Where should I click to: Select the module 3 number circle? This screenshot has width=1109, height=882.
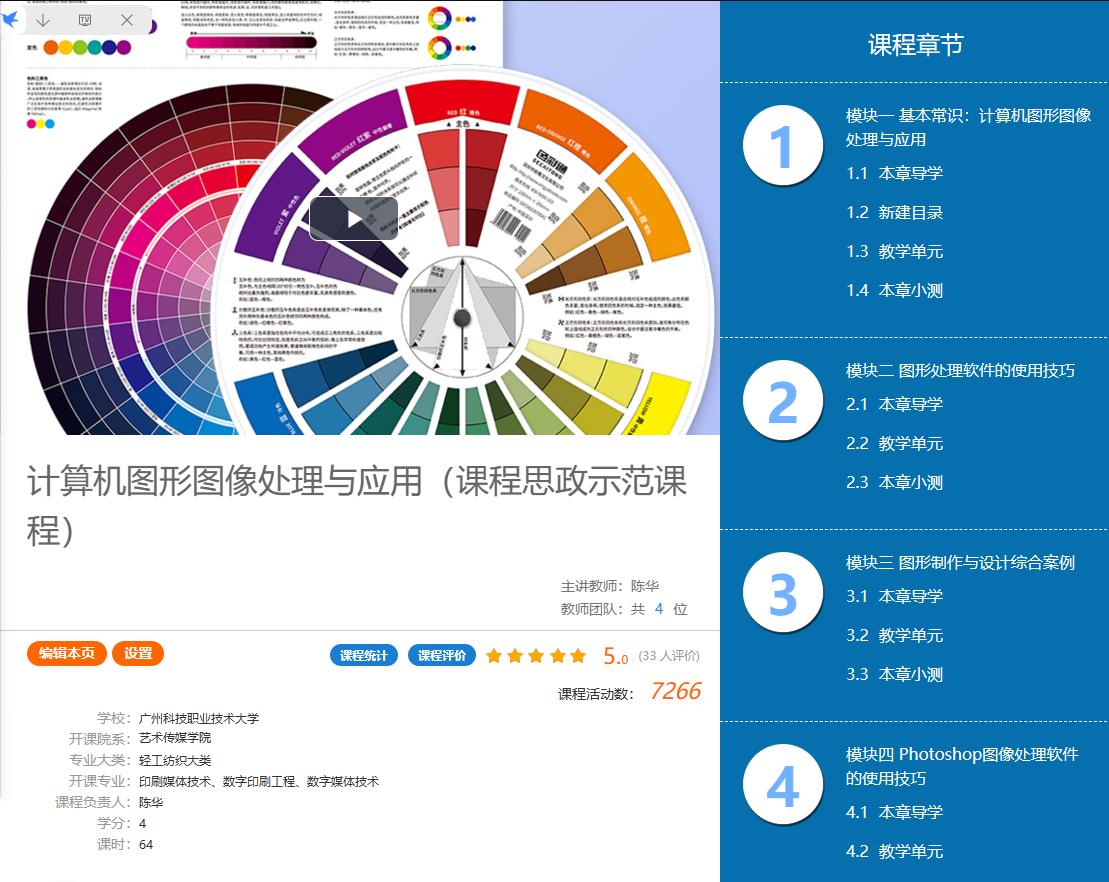(782, 593)
